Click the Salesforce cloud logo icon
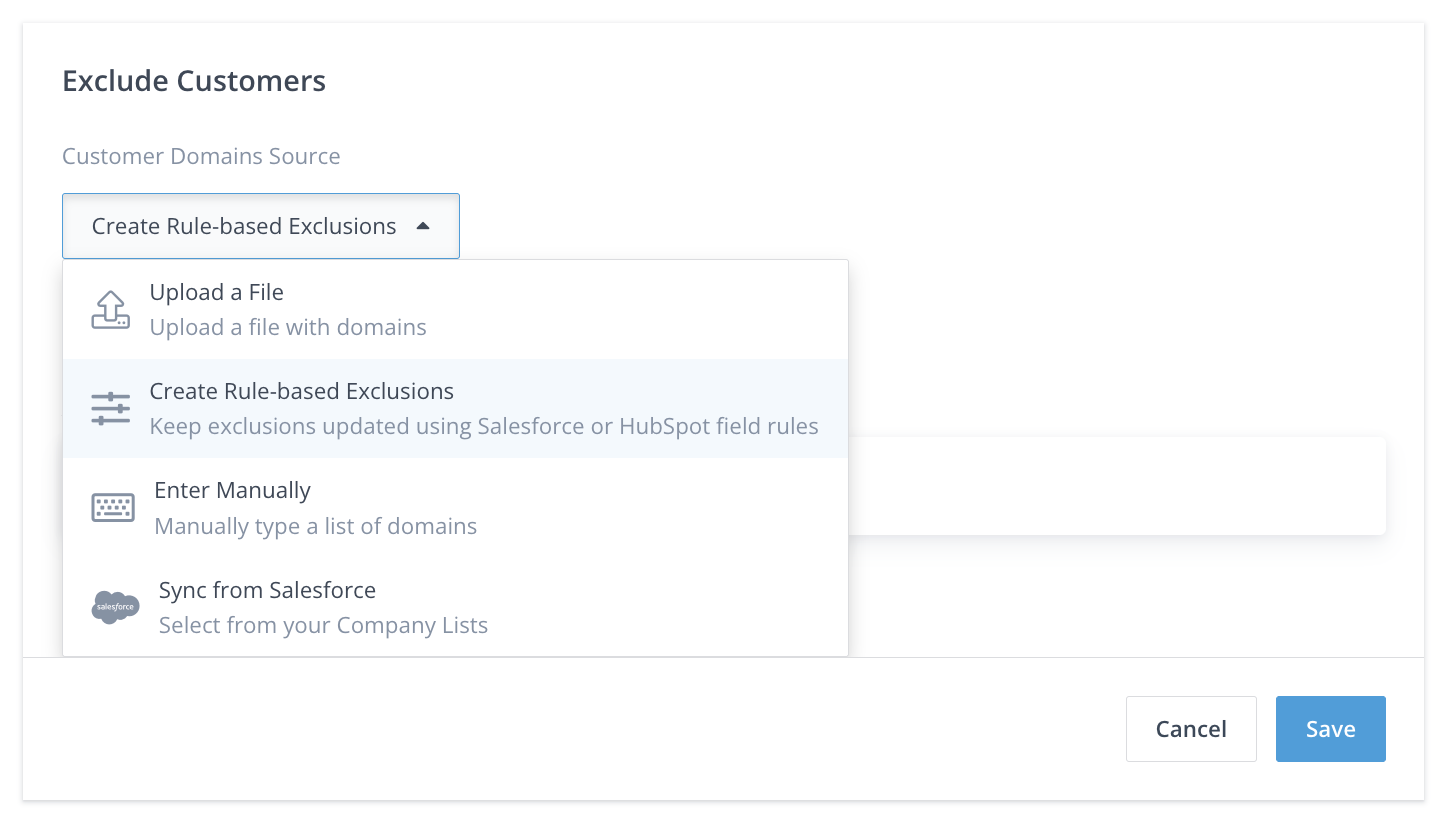This screenshot has height=834, width=1448. [x=115, y=607]
